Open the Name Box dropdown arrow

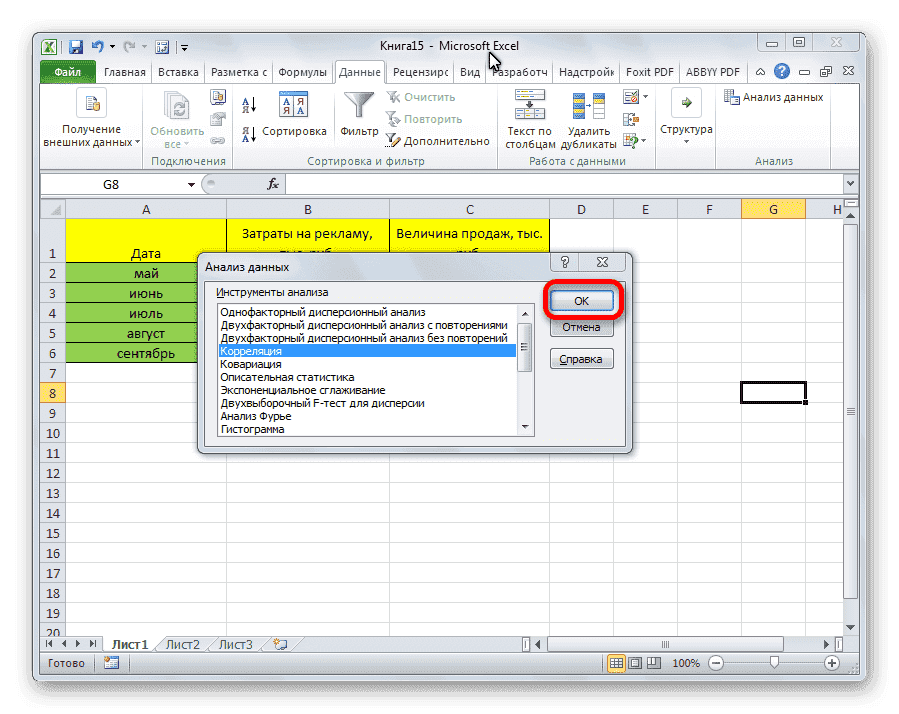coord(191,184)
